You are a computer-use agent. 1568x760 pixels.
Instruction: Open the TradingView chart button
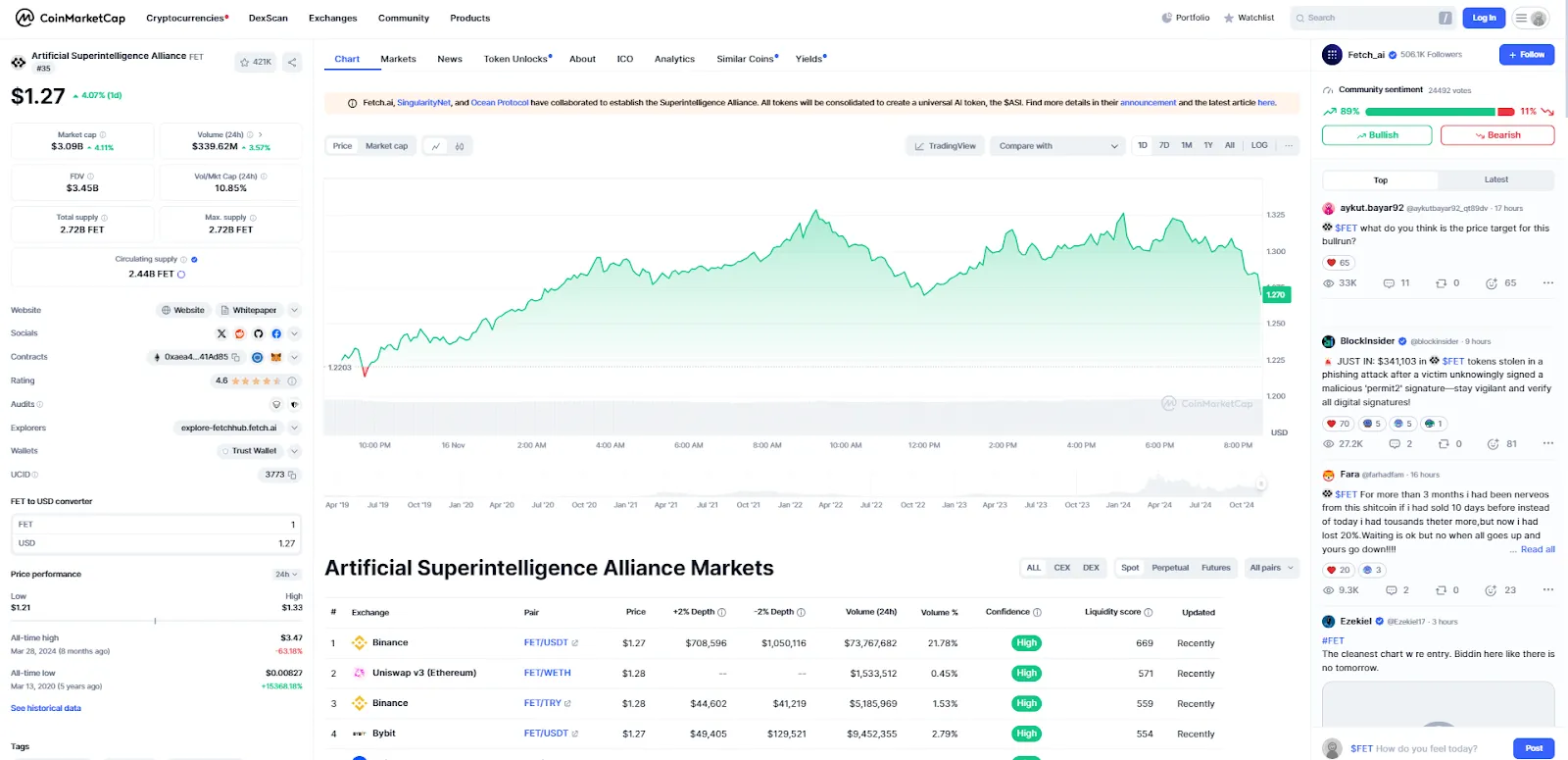coord(945,146)
